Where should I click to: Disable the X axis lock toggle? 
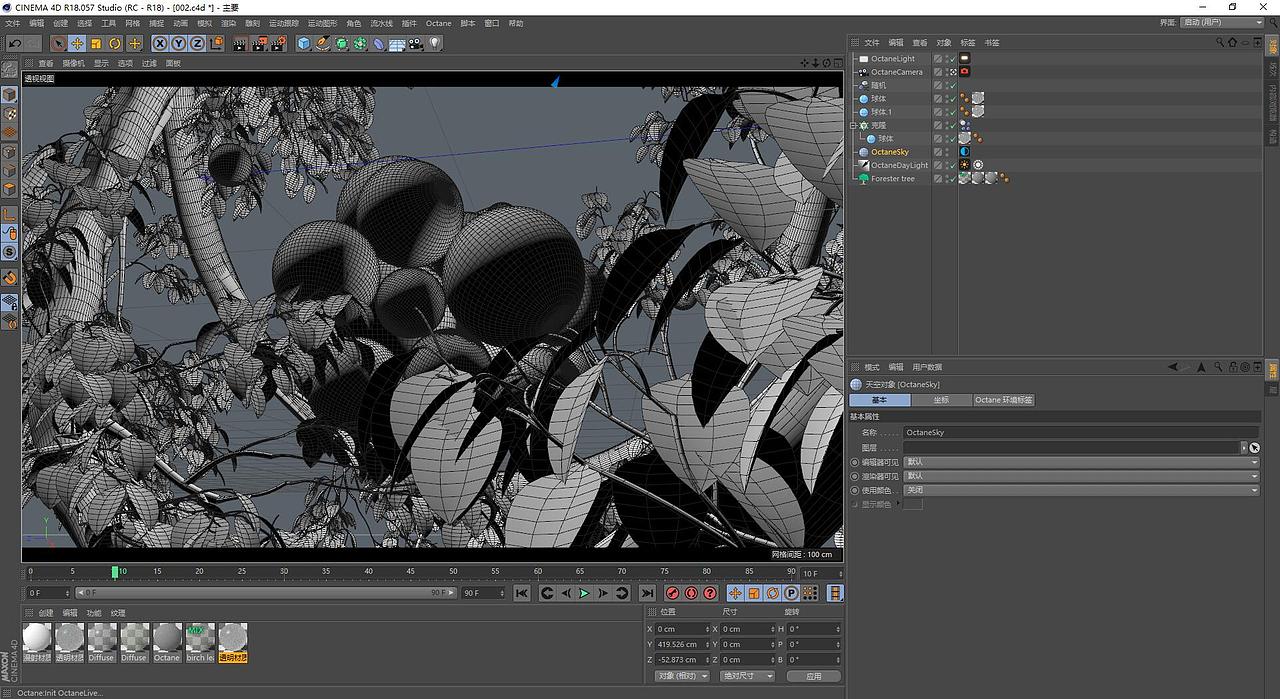pos(158,43)
